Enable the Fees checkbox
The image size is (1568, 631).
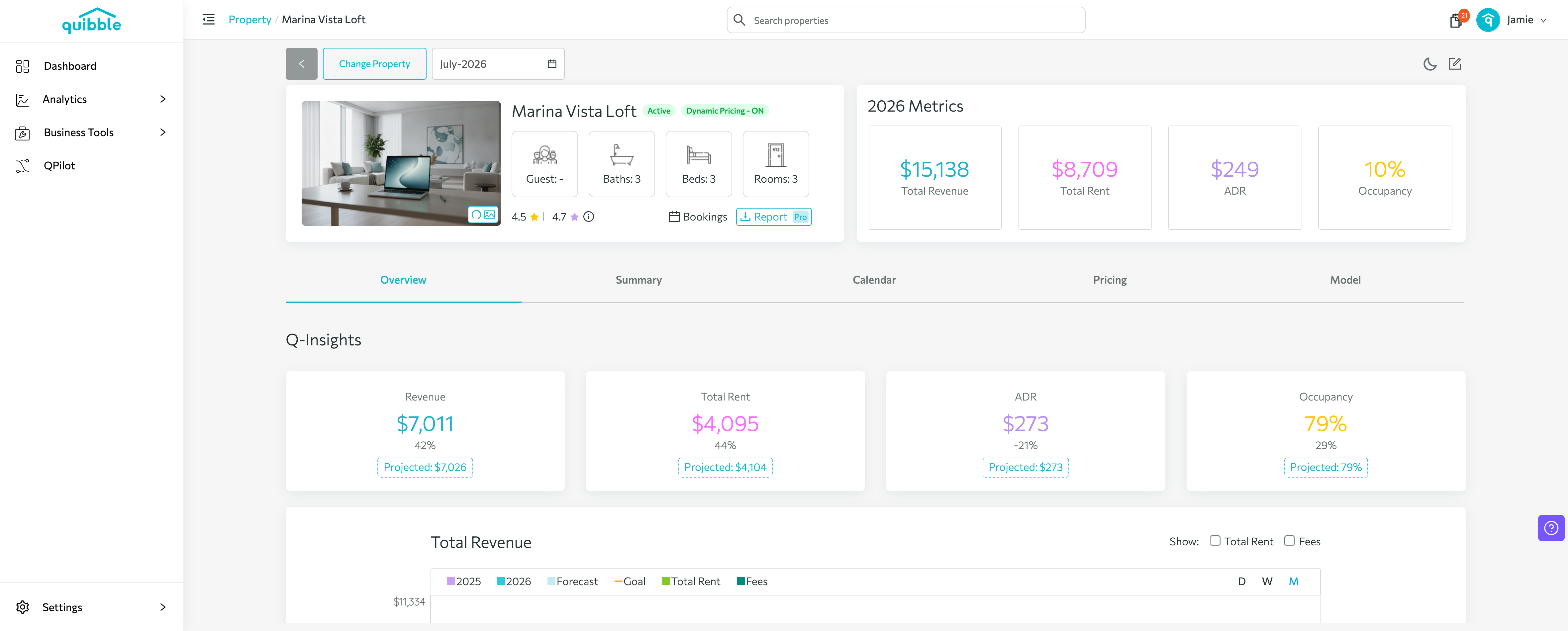pos(1289,540)
